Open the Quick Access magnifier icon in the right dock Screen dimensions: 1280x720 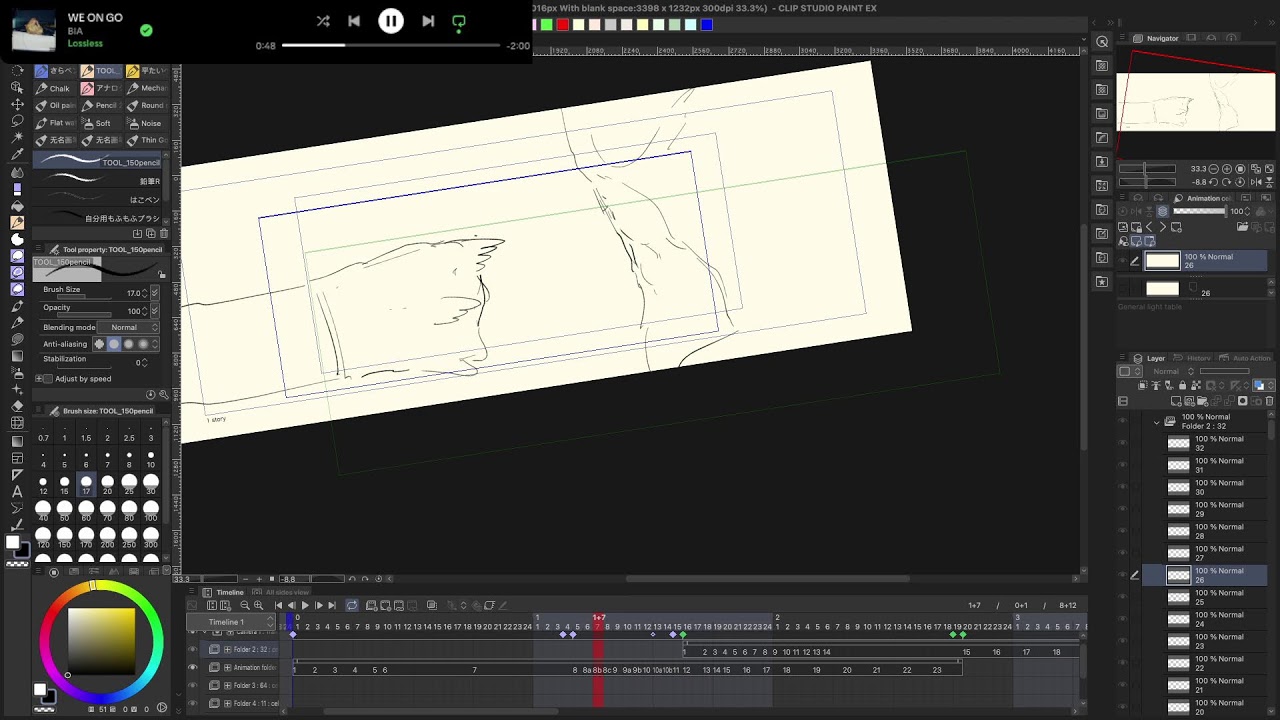pos(1102,42)
